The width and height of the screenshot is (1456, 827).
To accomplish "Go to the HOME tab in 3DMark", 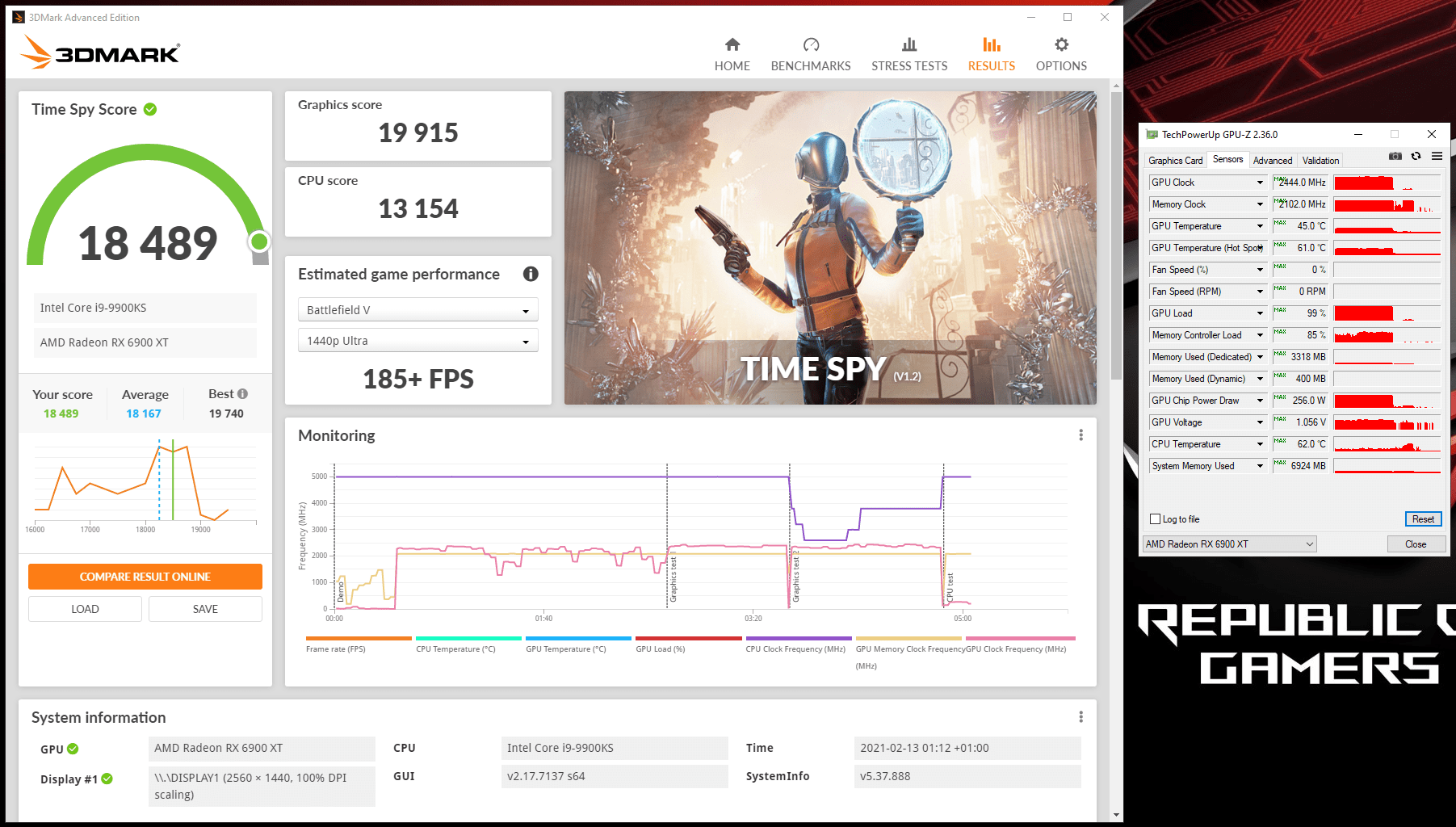I will [x=732, y=55].
